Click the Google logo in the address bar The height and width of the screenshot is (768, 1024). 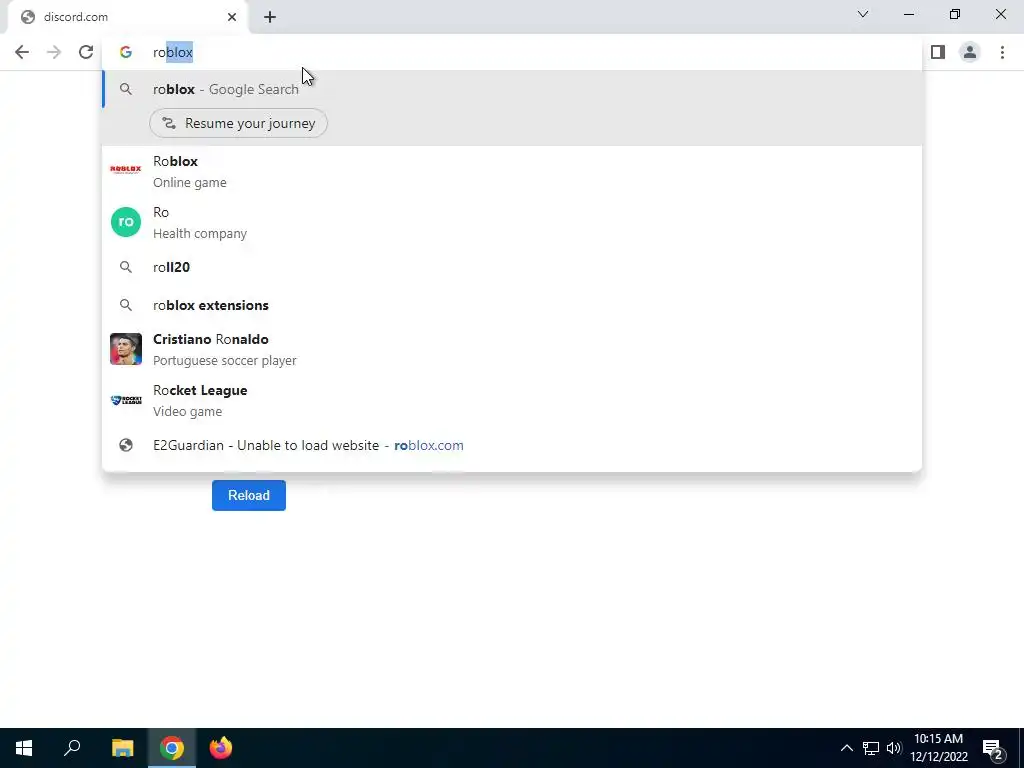point(125,52)
